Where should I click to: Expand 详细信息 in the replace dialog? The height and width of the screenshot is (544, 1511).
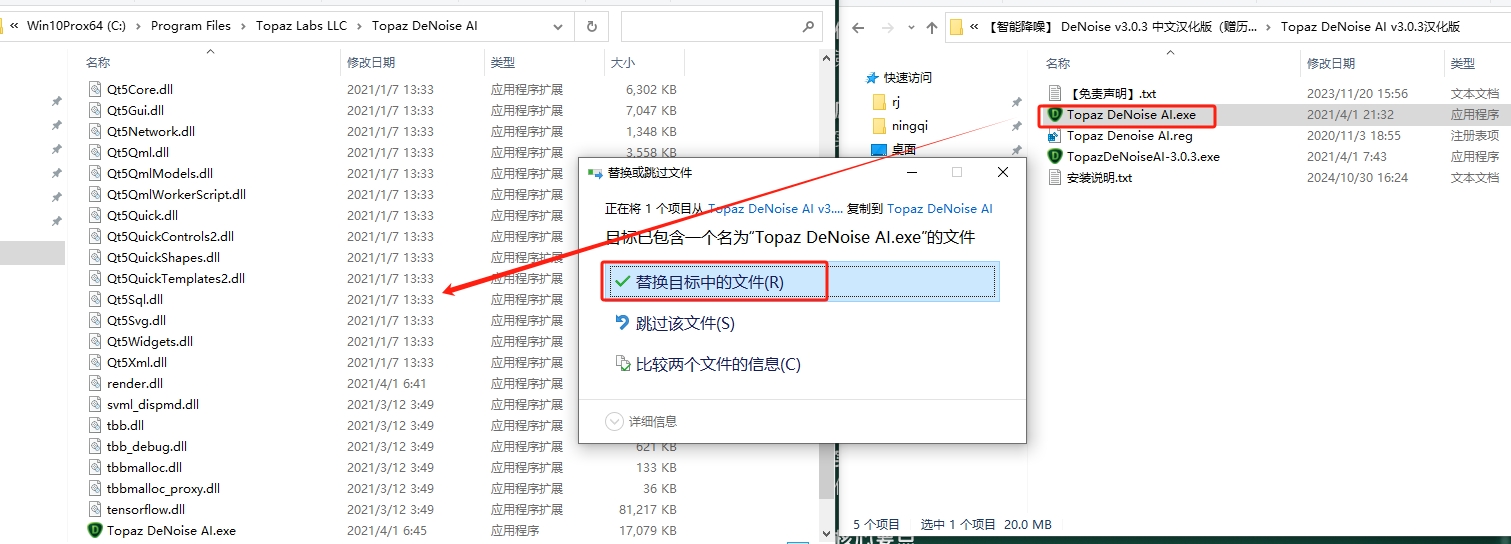pos(642,422)
